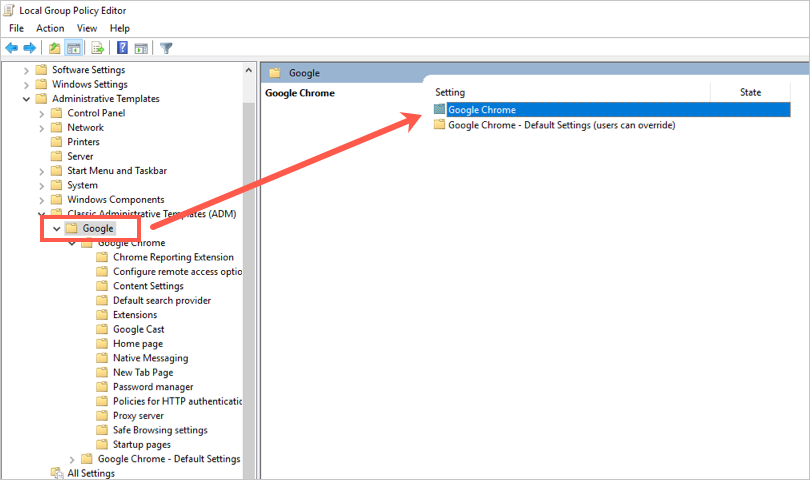Select Google Chrome - Default Settings list entry

click(x=561, y=125)
